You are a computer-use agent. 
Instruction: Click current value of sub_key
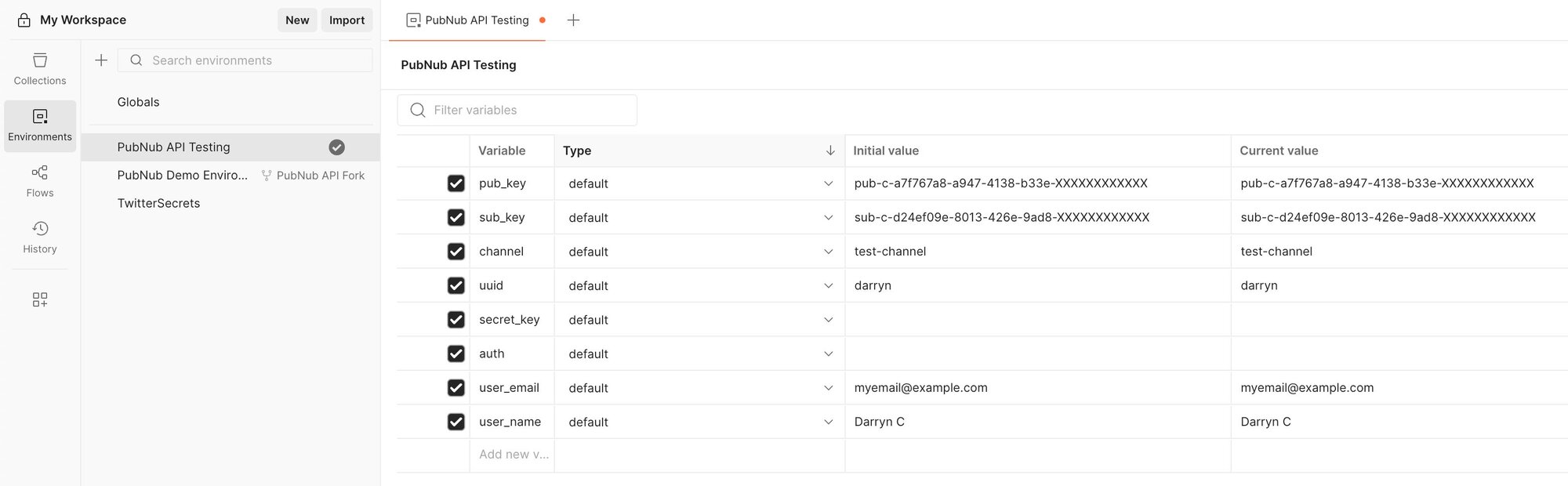click(x=1399, y=217)
